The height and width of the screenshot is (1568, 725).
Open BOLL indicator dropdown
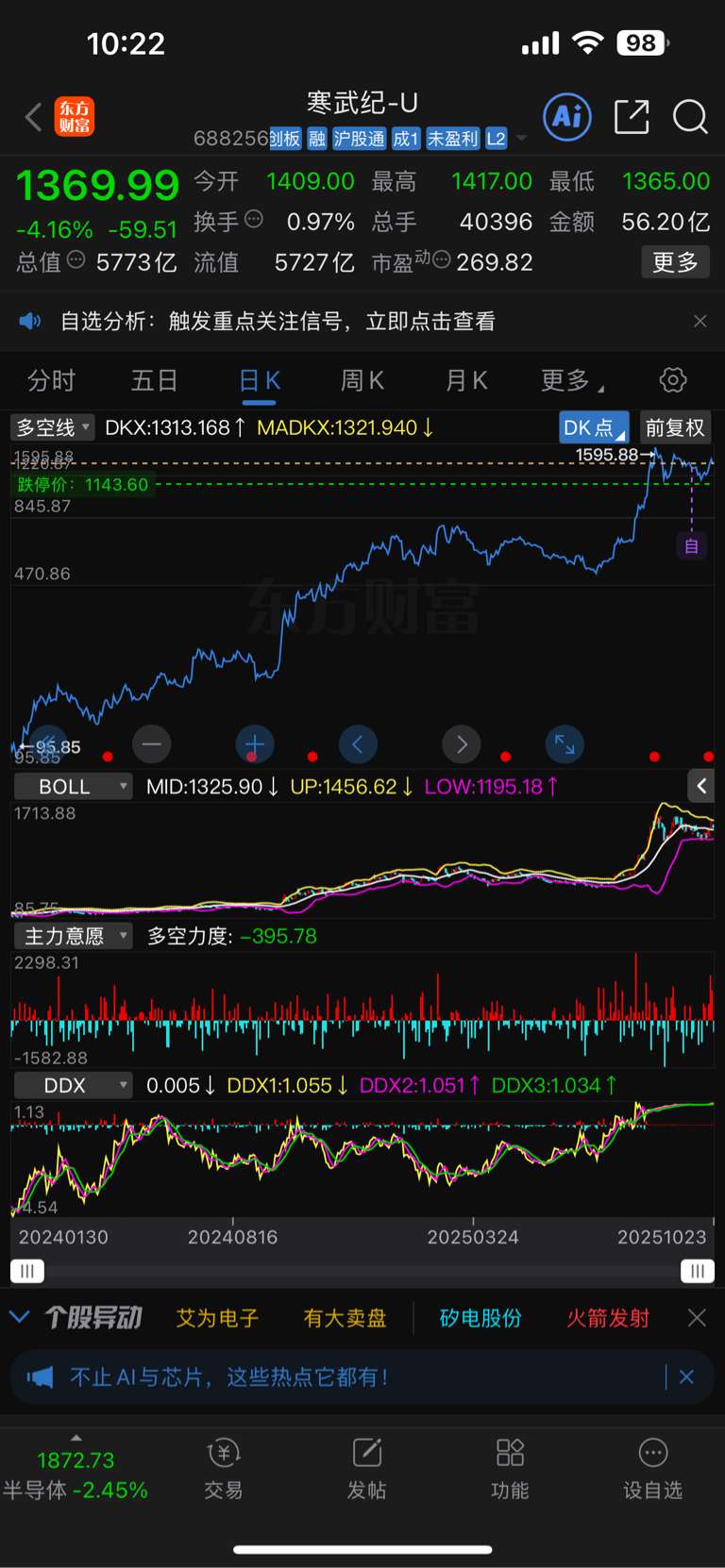click(73, 786)
